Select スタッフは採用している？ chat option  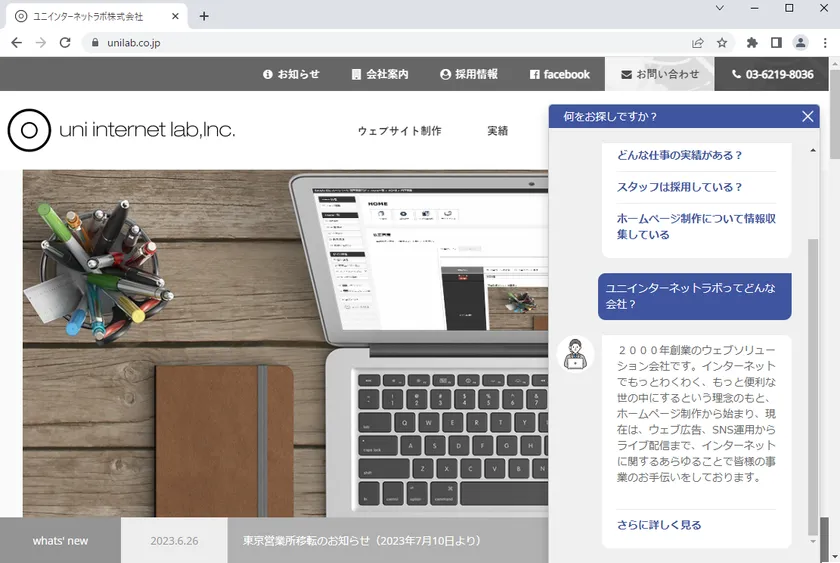pos(679,187)
